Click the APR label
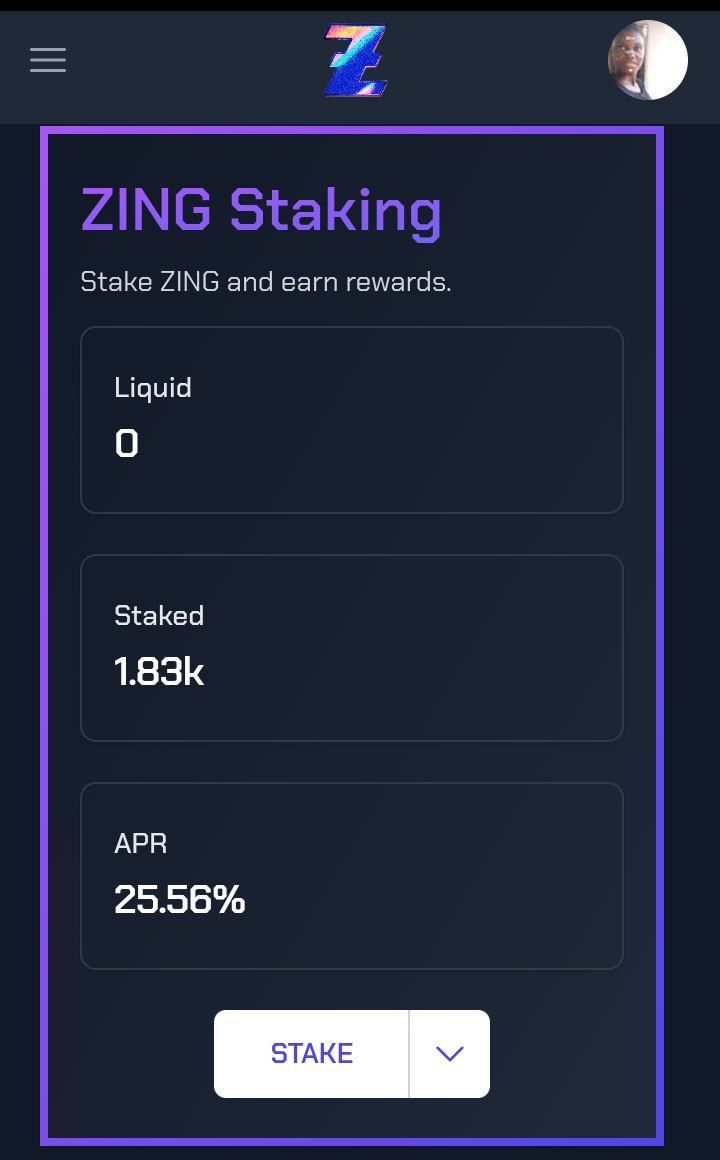Screen dimensions: 720x1160 (141, 843)
